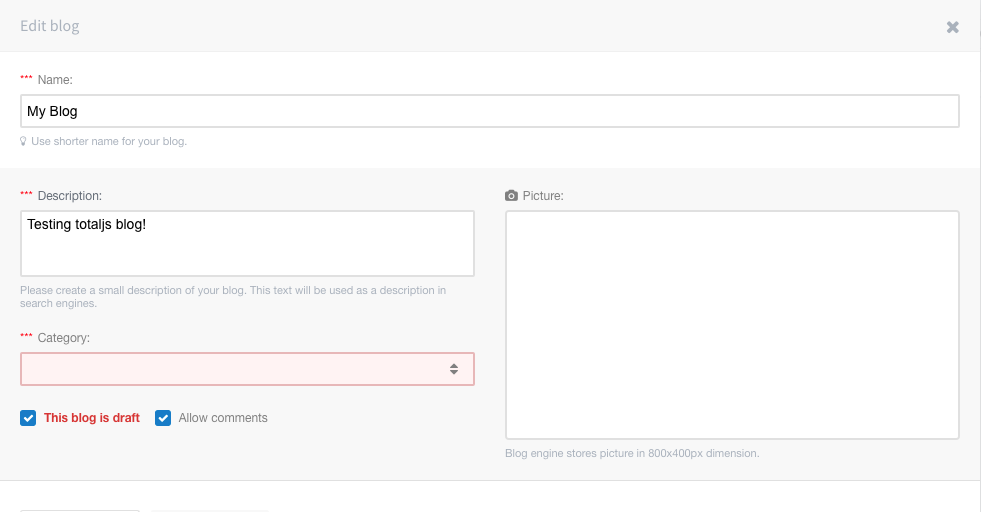Focus the Description text area

pyautogui.click(x=247, y=243)
